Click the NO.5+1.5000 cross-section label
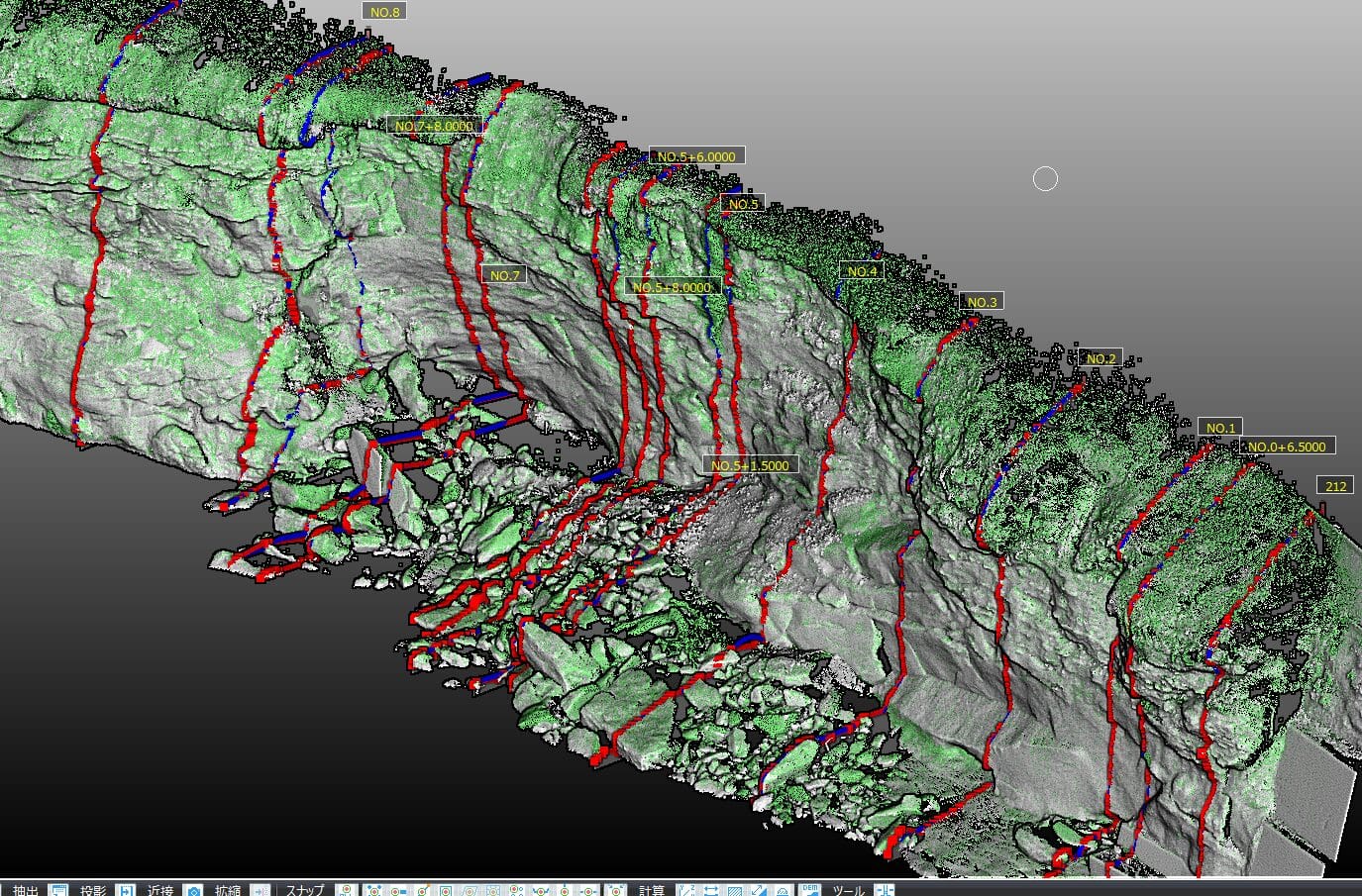 (x=750, y=465)
